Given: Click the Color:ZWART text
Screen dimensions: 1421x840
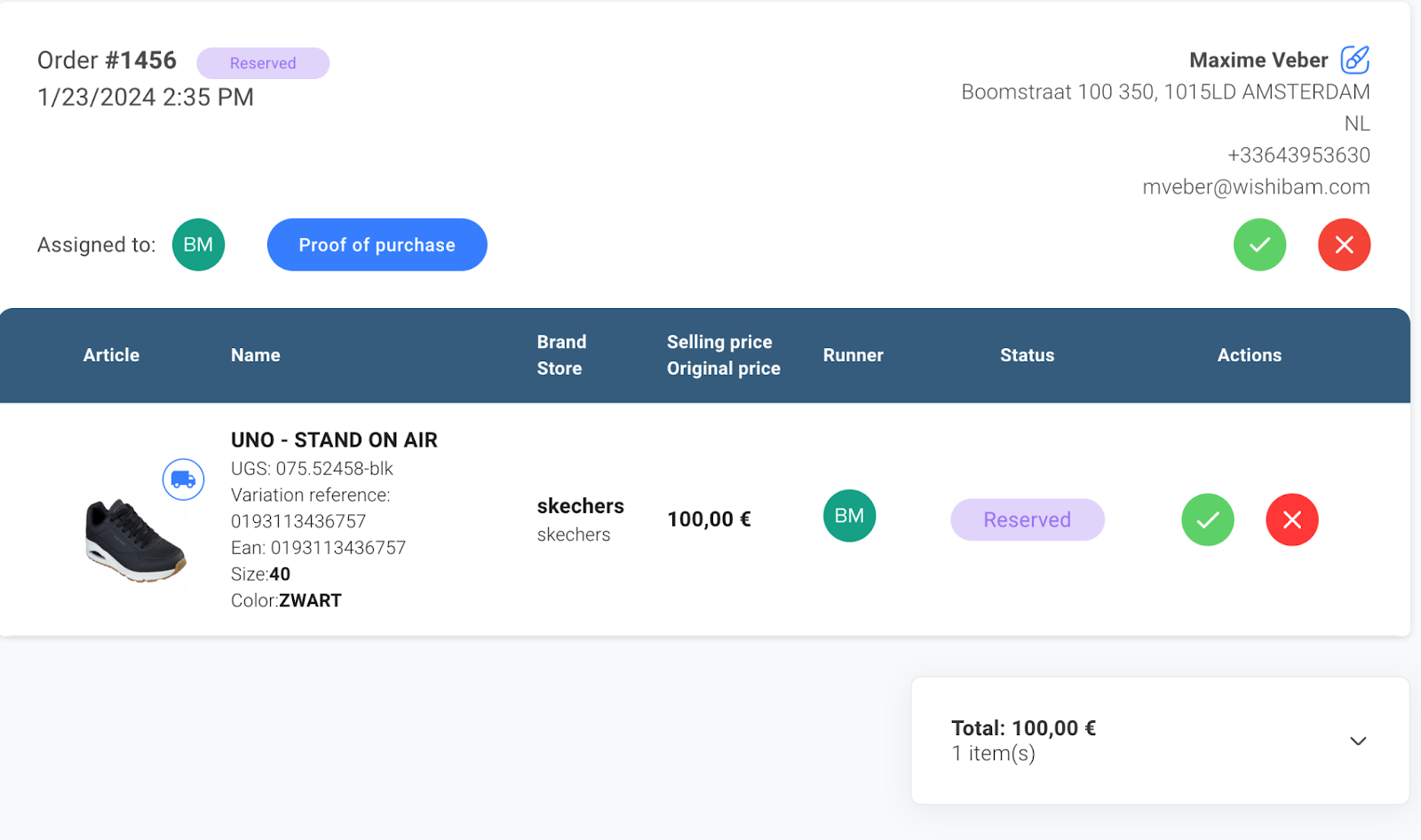Looking at the screenshot, I should coord(286,601).
